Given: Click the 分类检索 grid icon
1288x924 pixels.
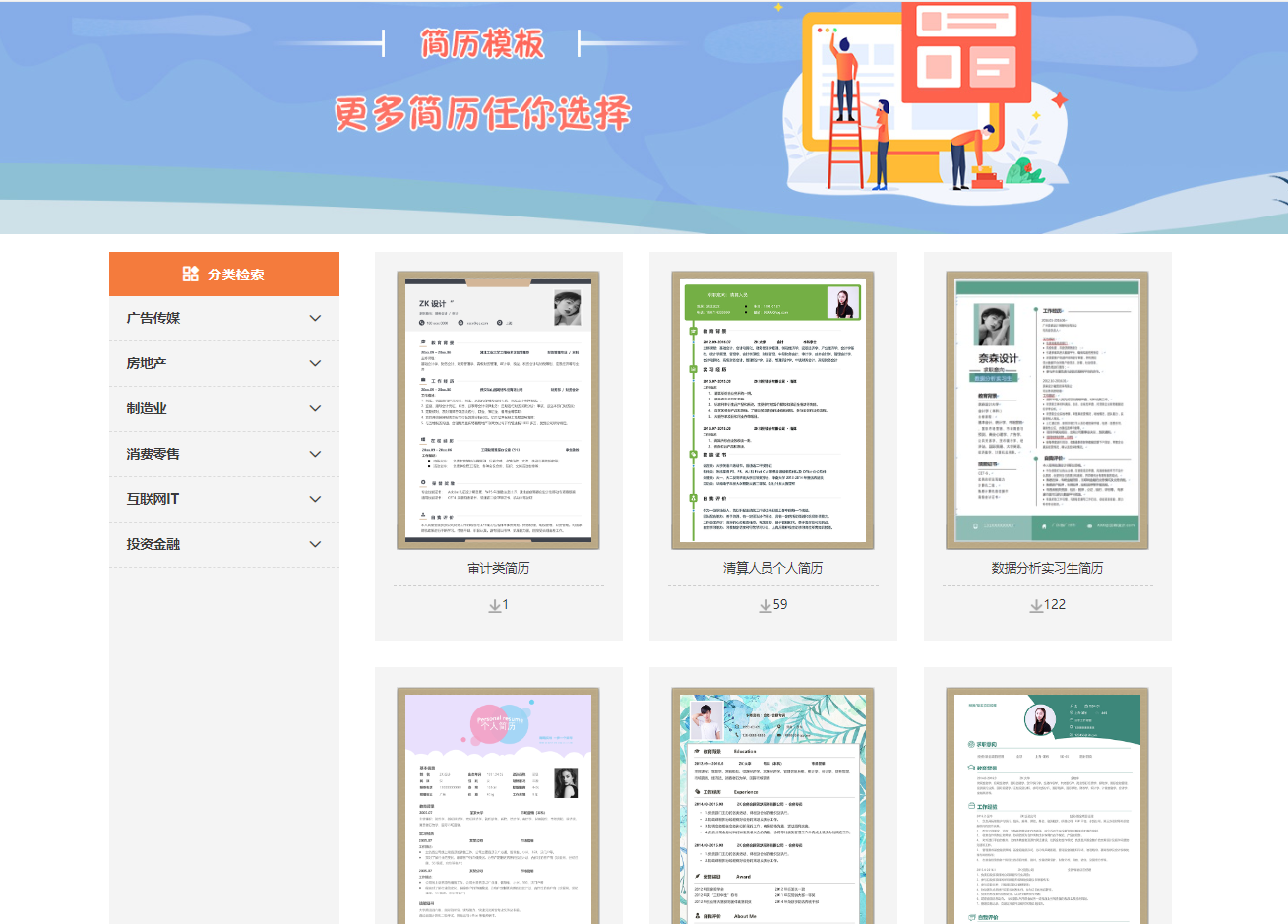Looking at the screenshot, I should (191, 274).
